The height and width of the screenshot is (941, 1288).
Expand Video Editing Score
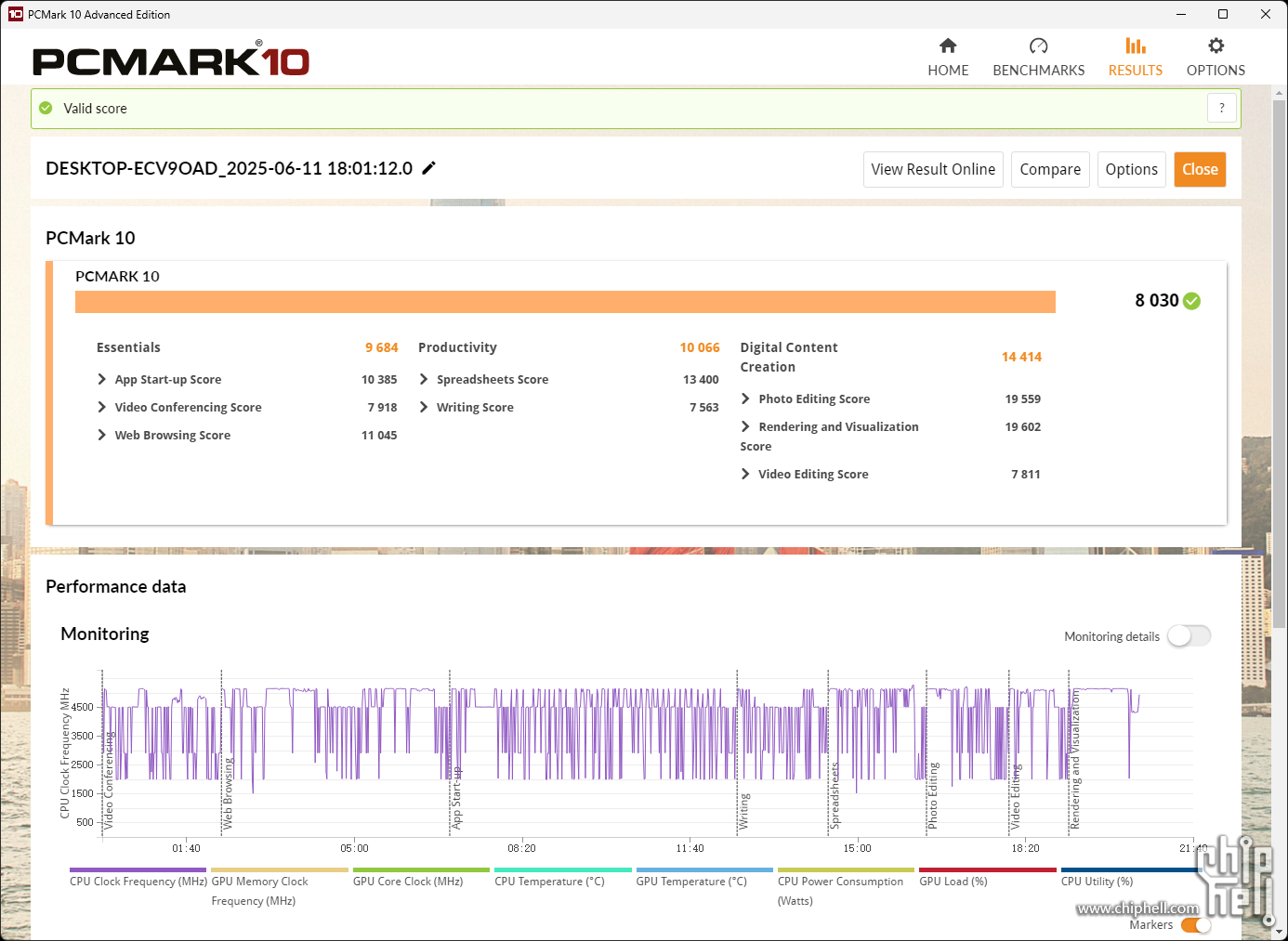[745, 474]
